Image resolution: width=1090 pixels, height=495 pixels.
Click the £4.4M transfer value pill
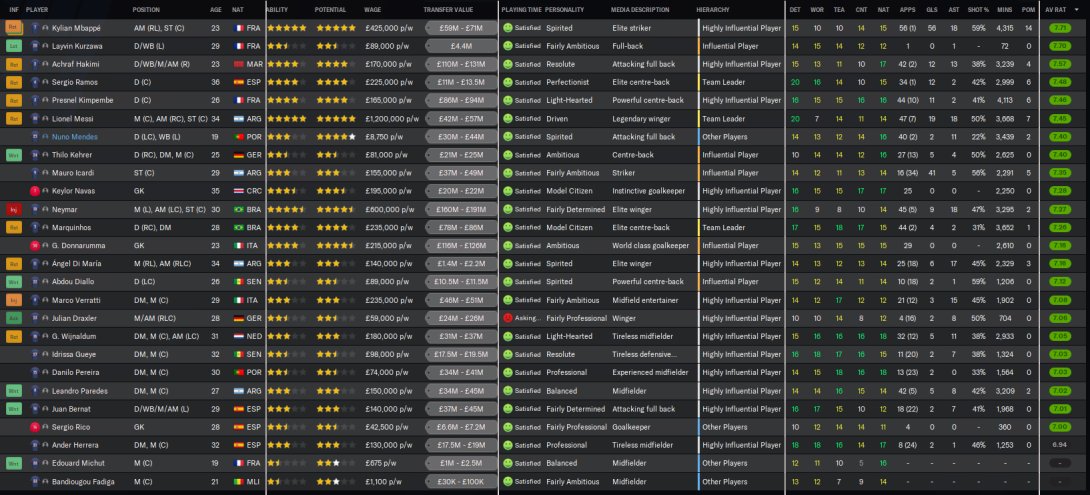pos(461,46)
